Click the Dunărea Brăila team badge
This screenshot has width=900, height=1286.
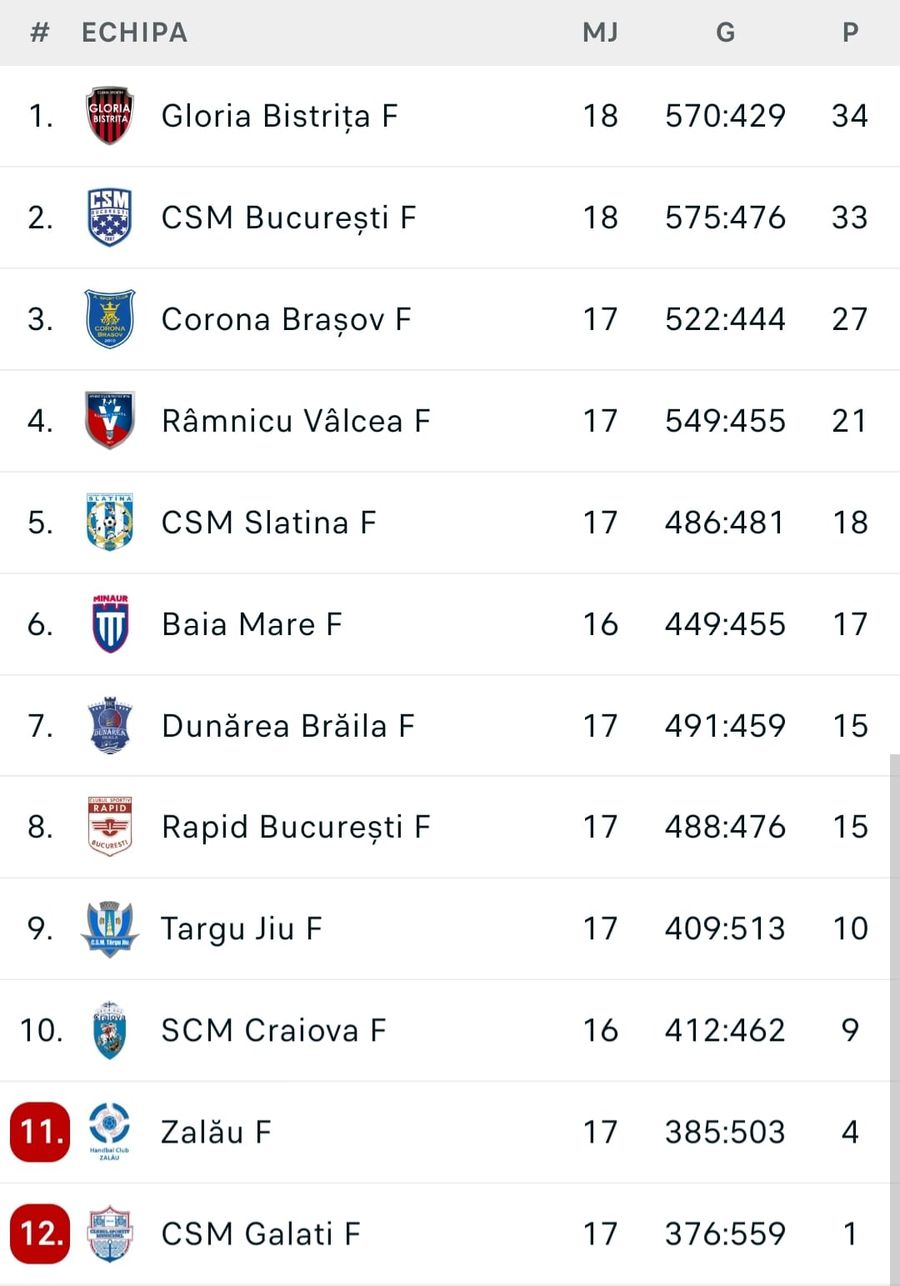coord(110,725)
